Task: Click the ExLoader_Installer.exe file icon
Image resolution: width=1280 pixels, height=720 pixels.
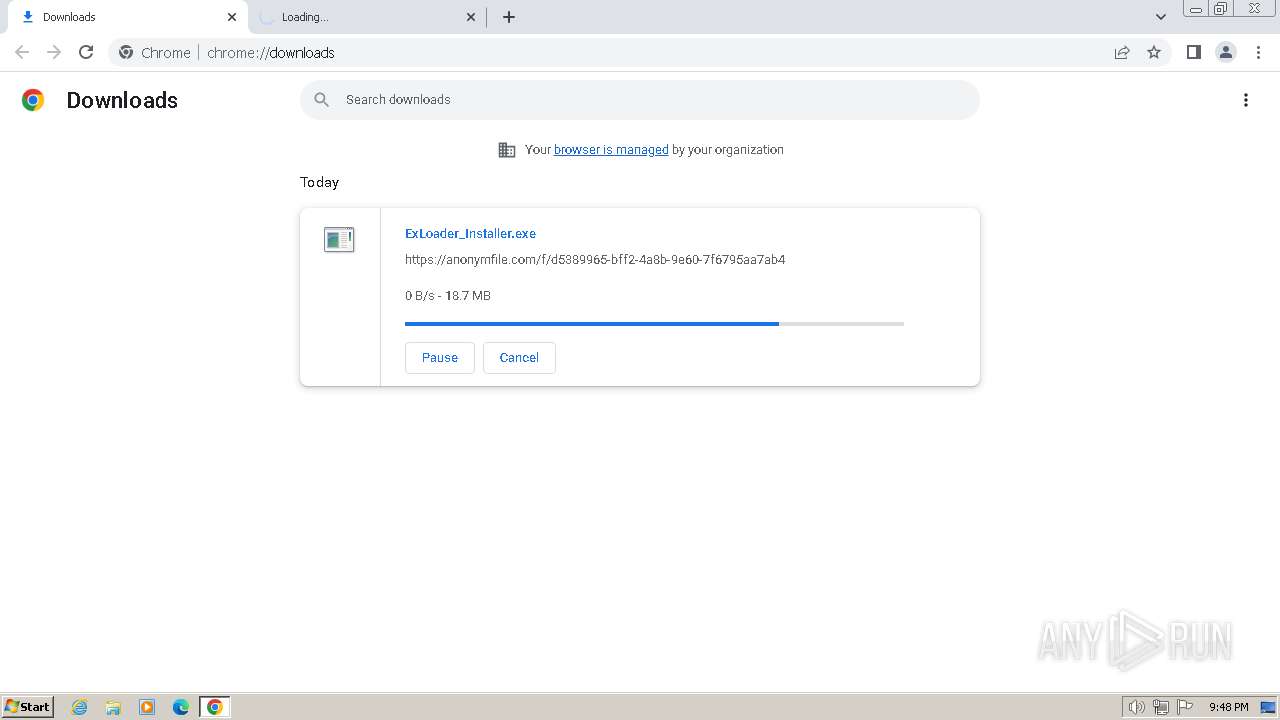Action: point(339,239)
